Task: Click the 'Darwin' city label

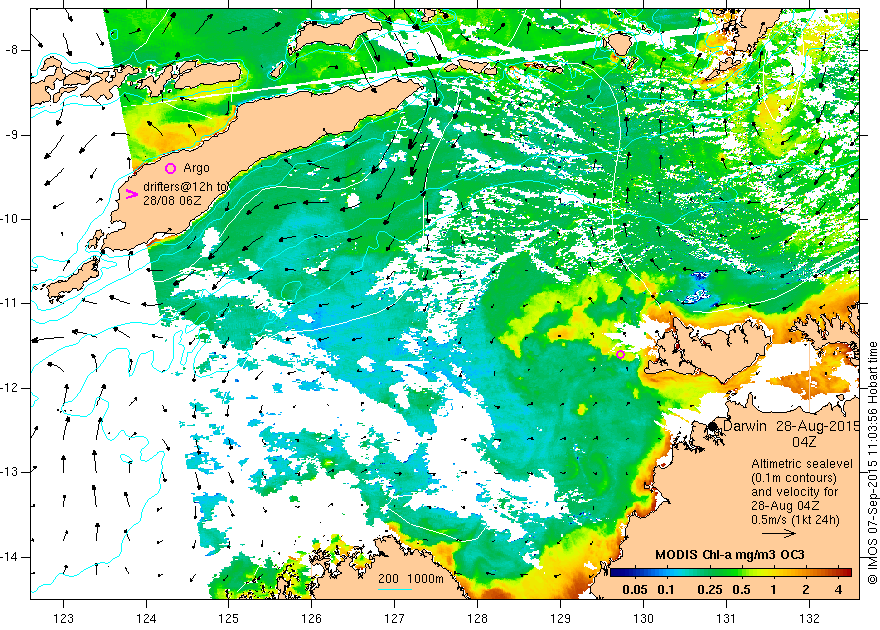Action: coord(745,426)
